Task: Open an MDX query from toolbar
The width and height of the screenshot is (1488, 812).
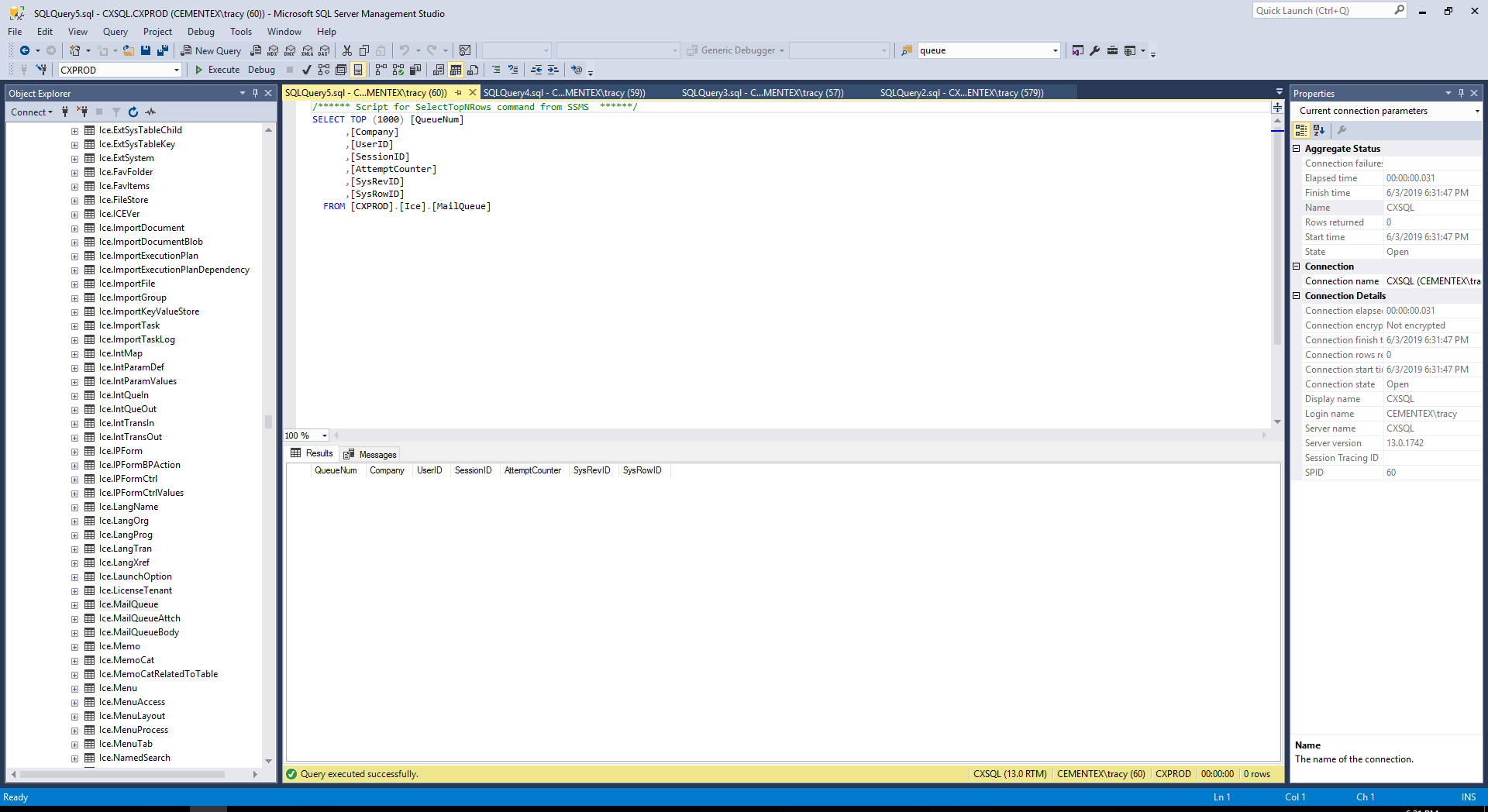Action: (x=273, y=50)
